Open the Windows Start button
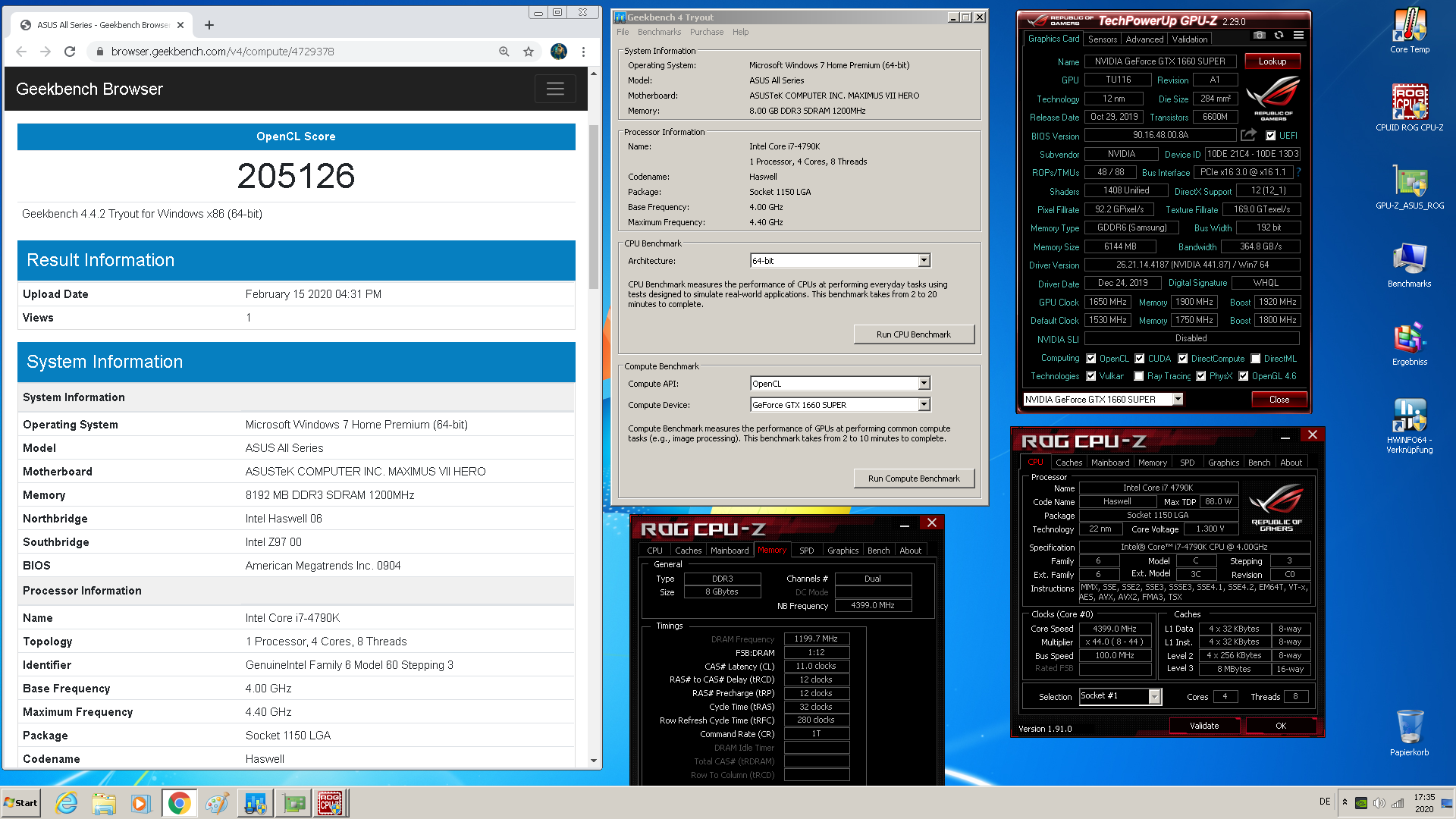1456x819 pixels. pos(20,803)
